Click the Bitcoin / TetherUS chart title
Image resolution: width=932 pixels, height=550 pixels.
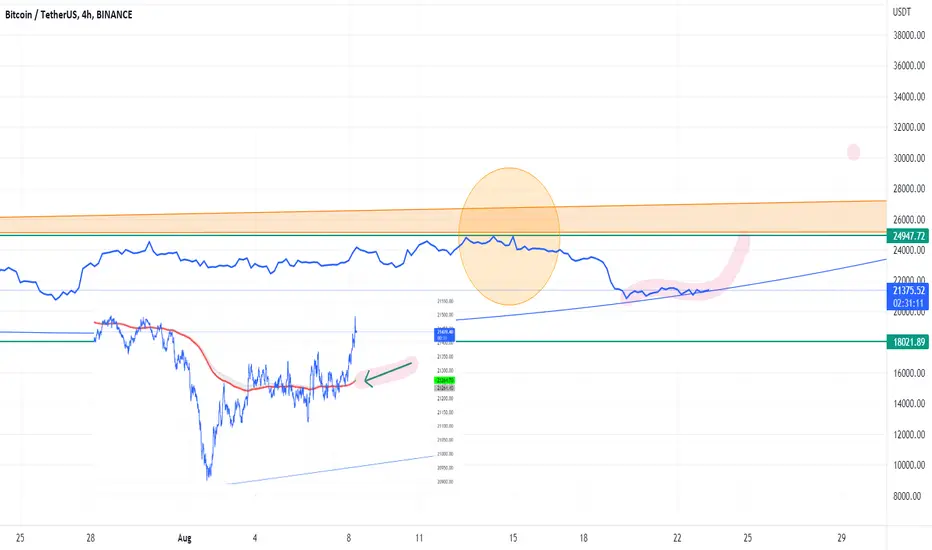[69, 14]
